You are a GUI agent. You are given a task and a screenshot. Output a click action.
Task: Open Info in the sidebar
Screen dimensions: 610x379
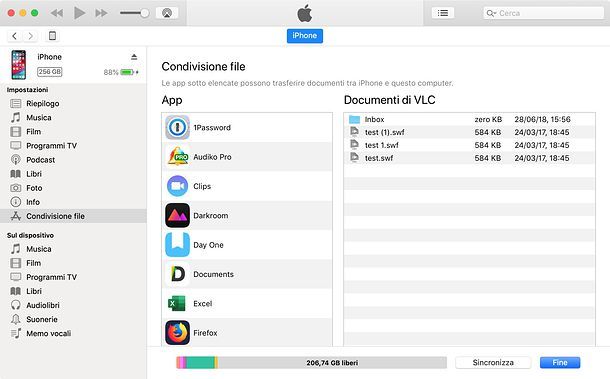(x=73, y=202)
